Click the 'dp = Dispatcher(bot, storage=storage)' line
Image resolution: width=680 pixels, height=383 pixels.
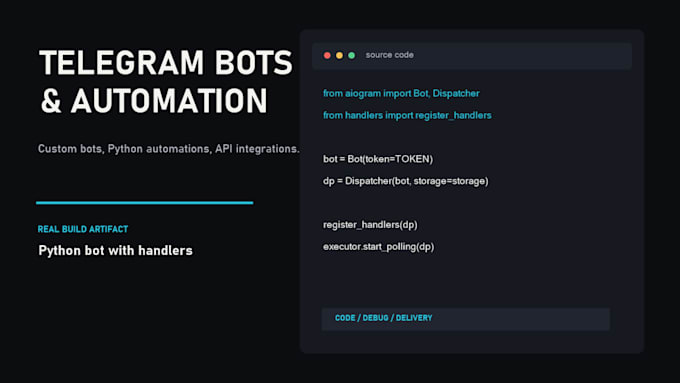pyautogui.click(x=405, y=181)
